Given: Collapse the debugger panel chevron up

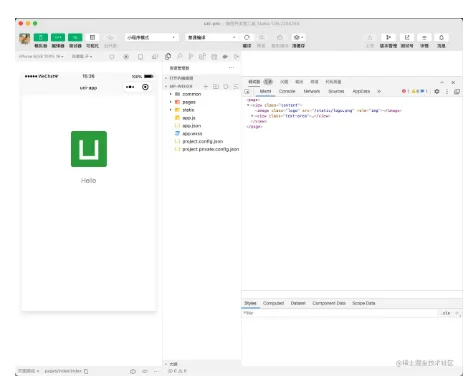Looking at the screenshot, I should coord(442,82).
